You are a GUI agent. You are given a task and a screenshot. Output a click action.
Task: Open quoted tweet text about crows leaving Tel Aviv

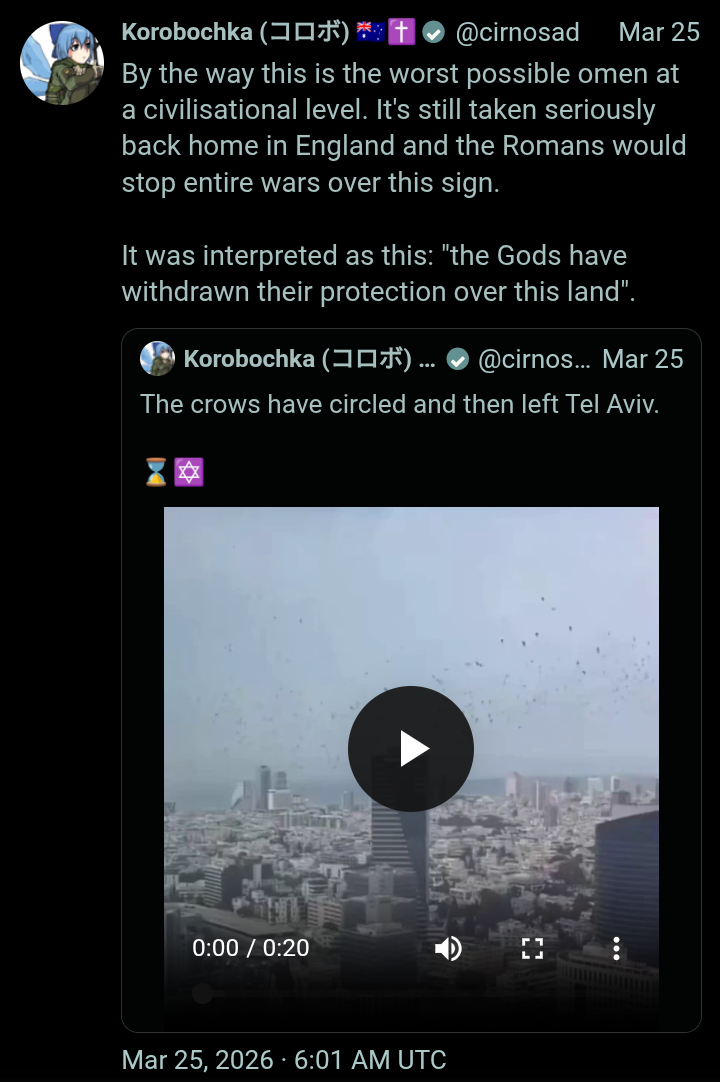tap(400, 404)
